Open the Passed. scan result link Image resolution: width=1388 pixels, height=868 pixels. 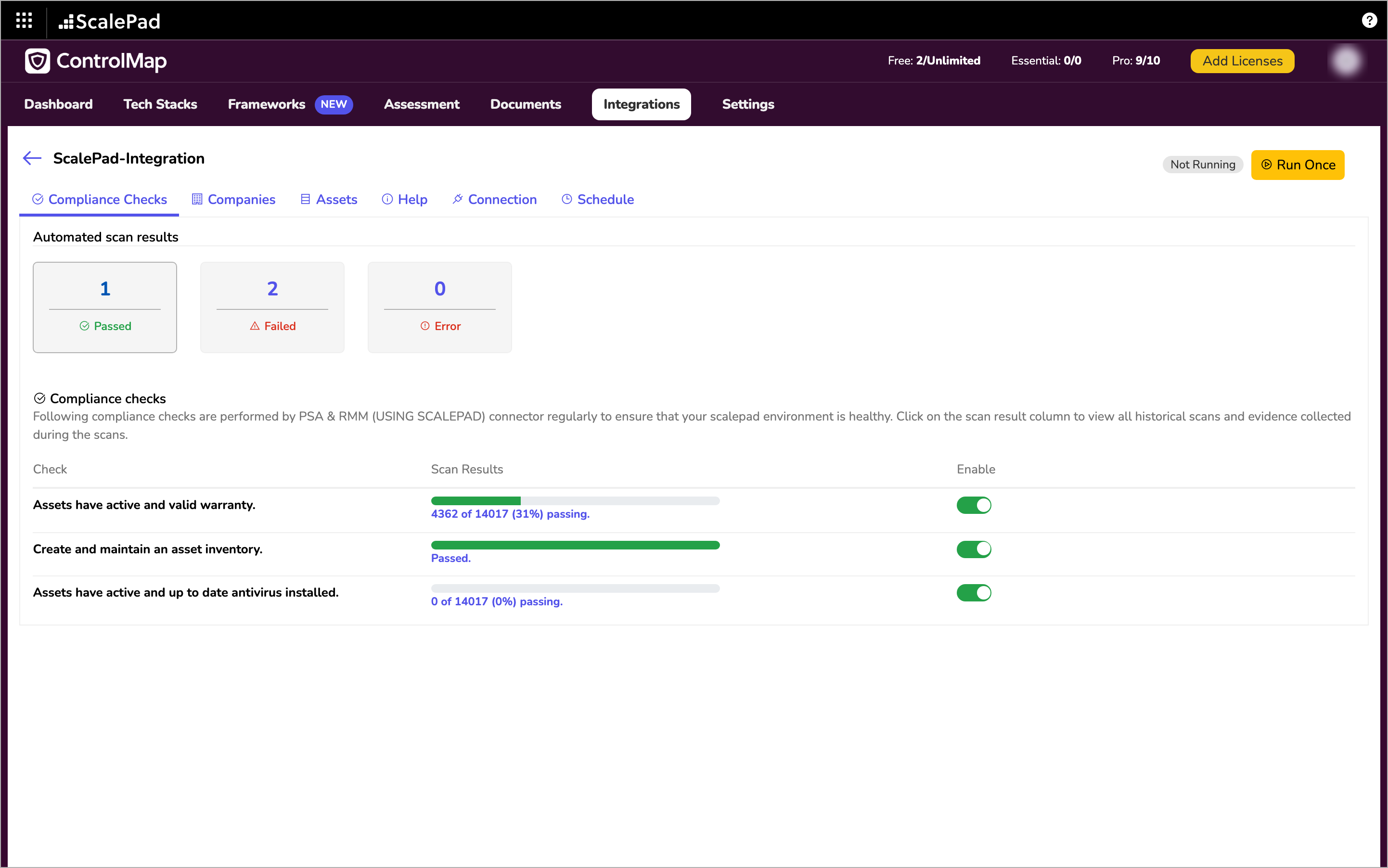pyautogui.click(x=451, y=558)
